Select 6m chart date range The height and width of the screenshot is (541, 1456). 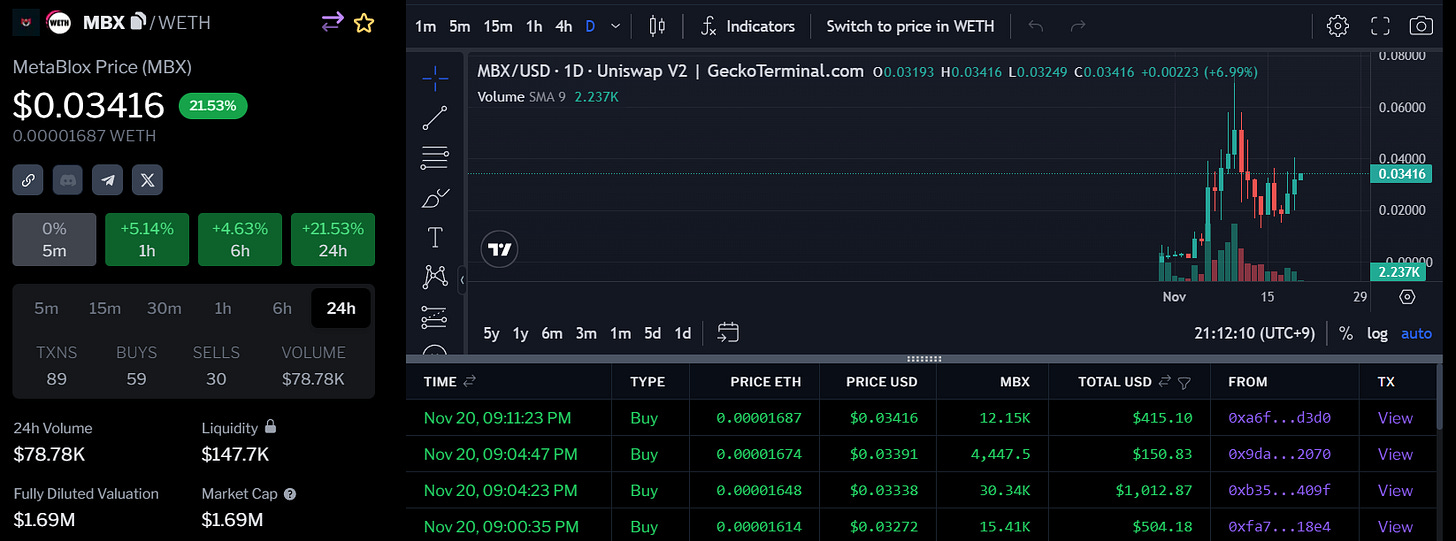pos(552,333)
